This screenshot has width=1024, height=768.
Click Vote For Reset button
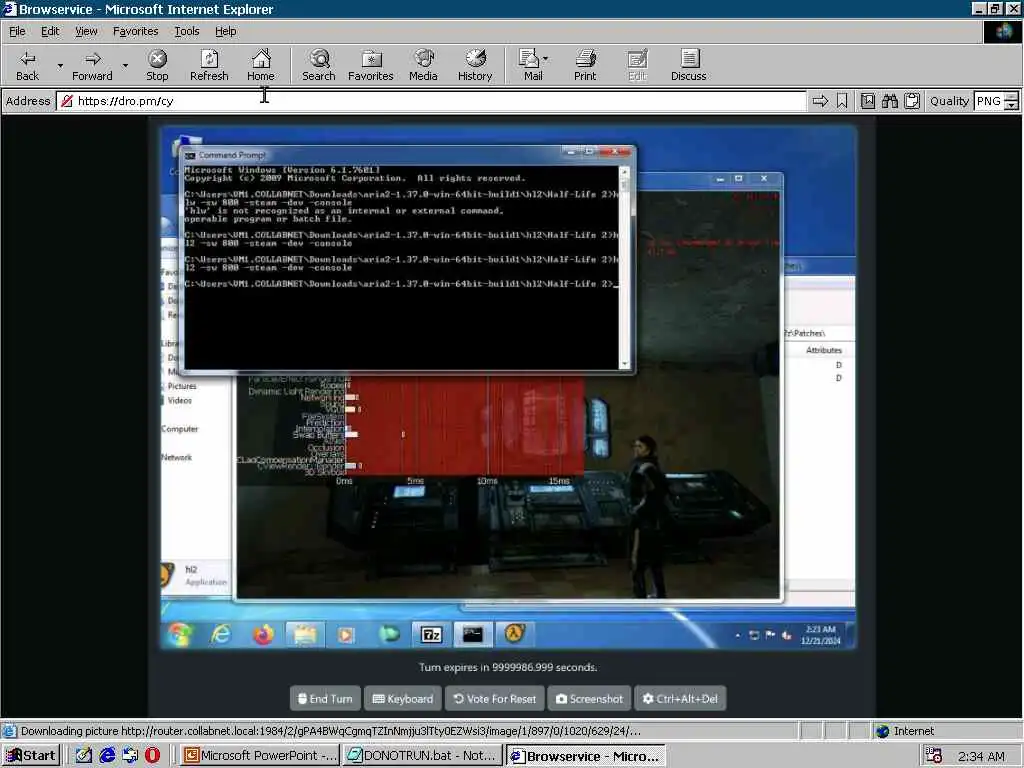(x=494, y=698)
